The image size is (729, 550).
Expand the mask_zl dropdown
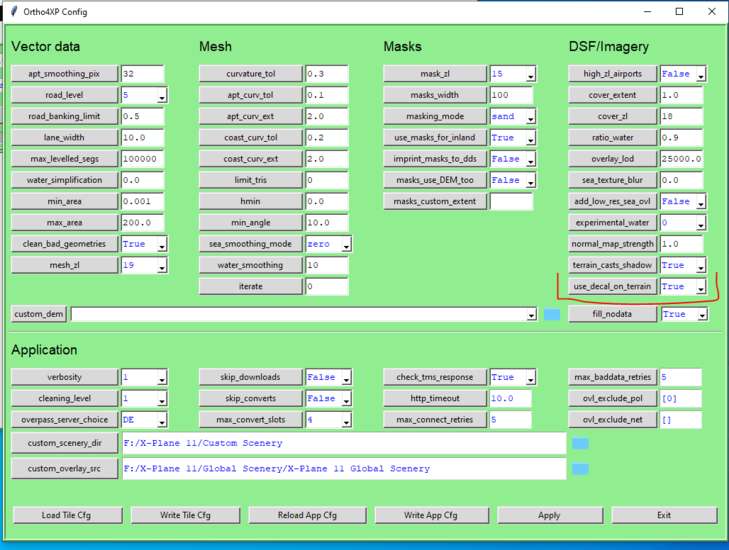point(530,74)
